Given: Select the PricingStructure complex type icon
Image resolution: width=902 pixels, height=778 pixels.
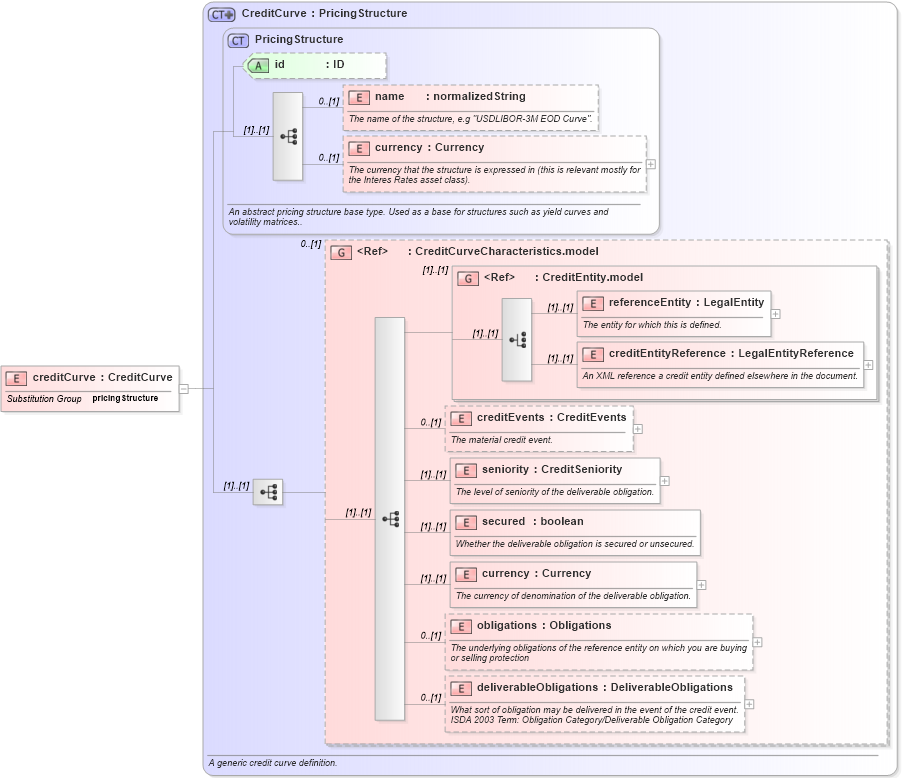Looking at the screenshot, I should click(238, 41).
